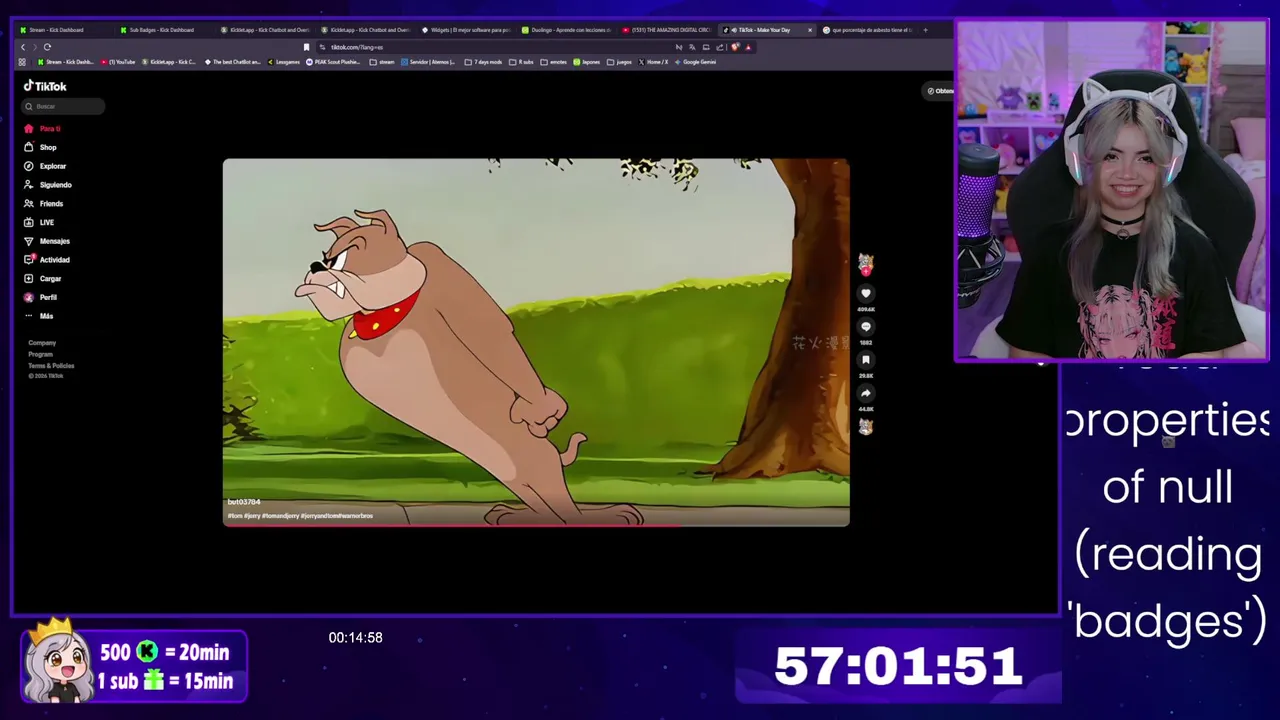Open Mensajes inbox

(47, 241)
